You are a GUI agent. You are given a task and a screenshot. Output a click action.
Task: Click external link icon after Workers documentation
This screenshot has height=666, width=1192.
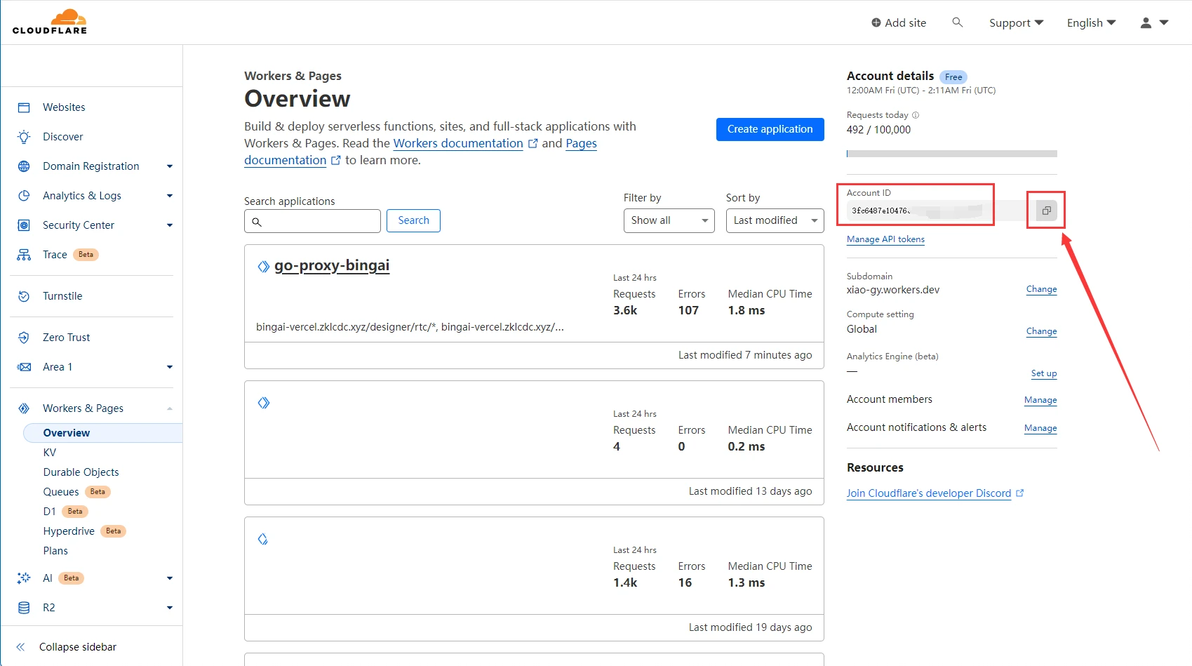click(533, 144)
